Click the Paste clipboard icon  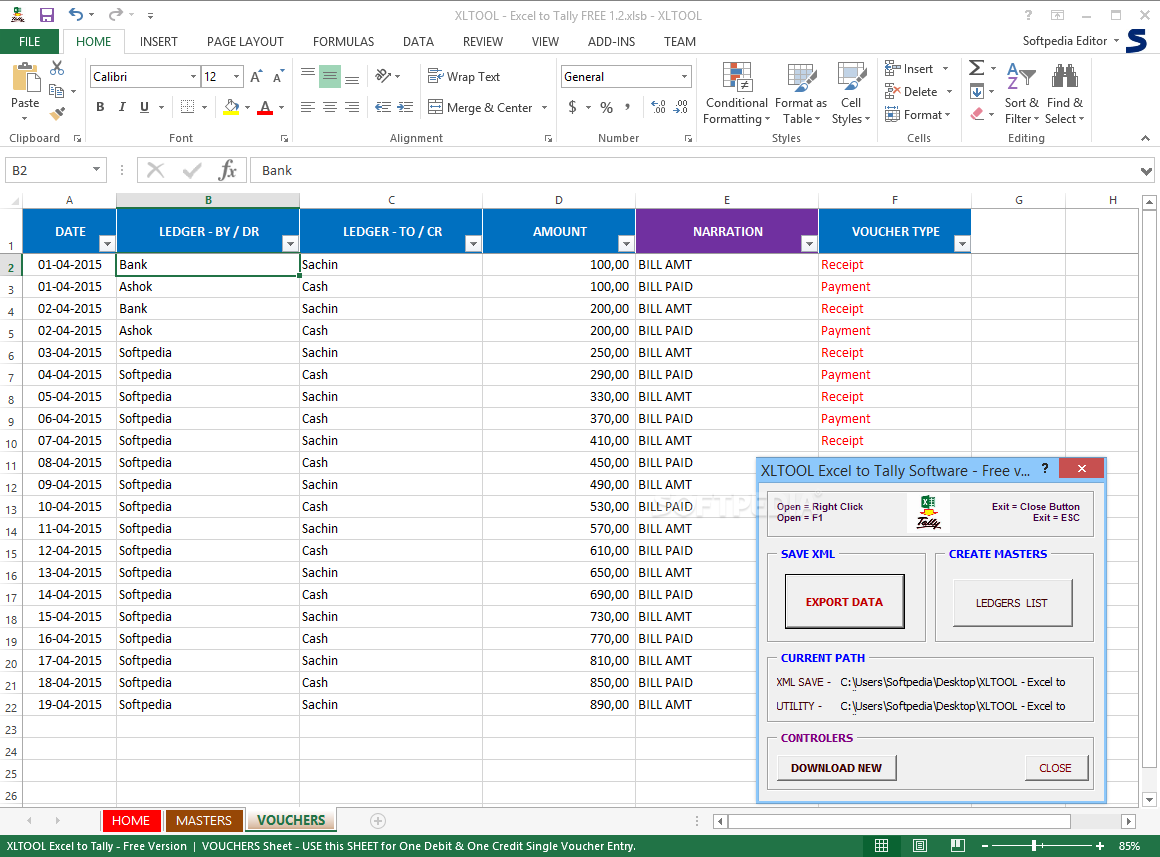[x=25, y=77]
